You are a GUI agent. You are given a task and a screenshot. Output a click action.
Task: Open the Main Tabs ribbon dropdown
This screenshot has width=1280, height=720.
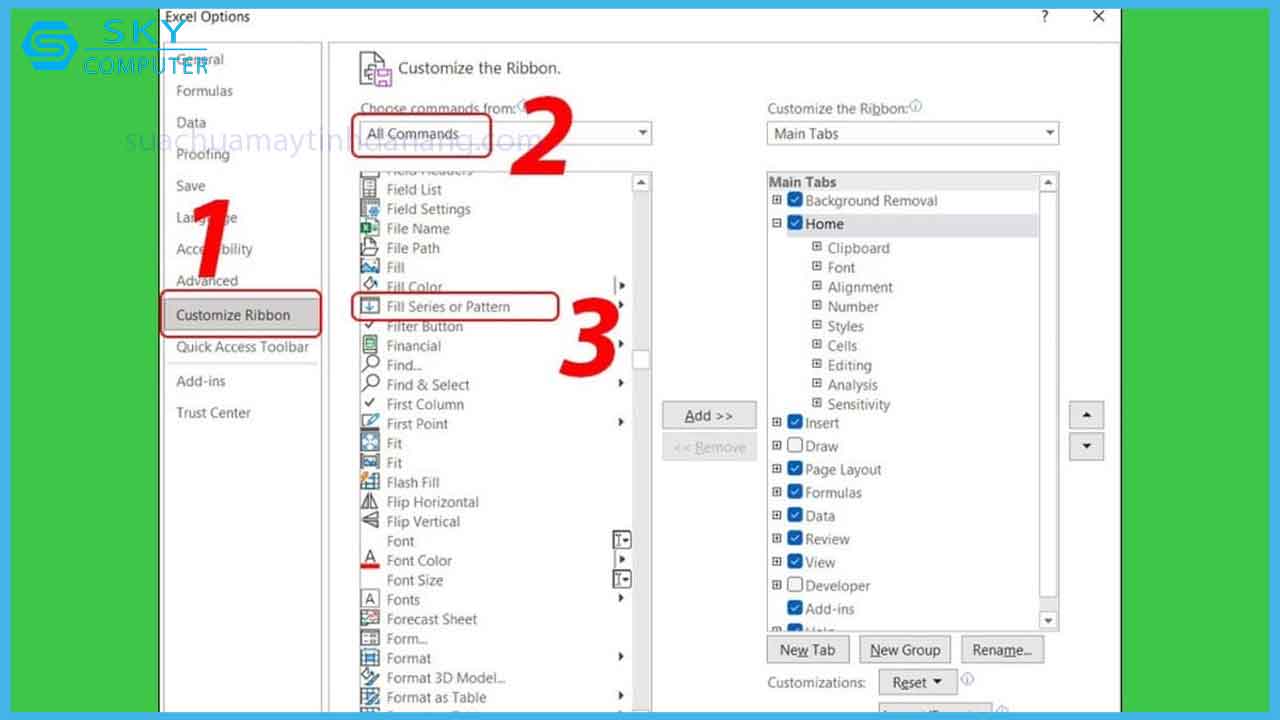point(913,133)
